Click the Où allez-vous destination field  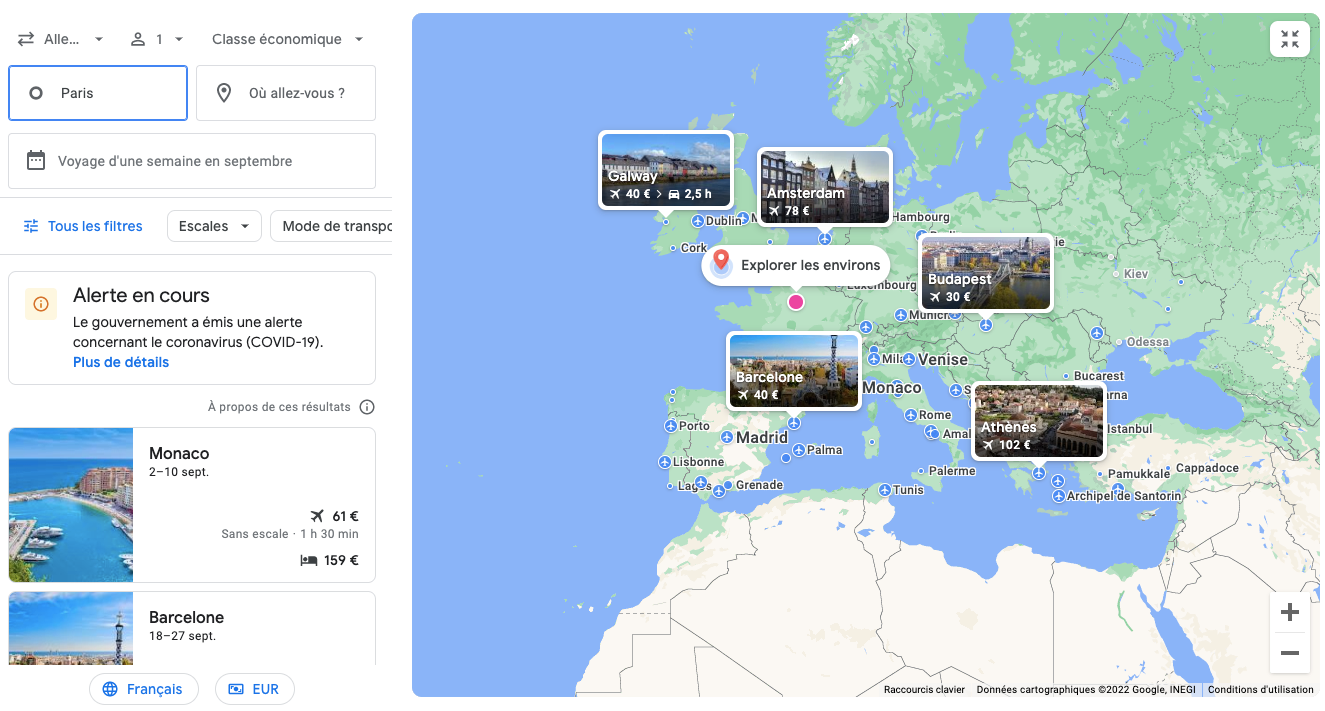(x=286, y=93)
